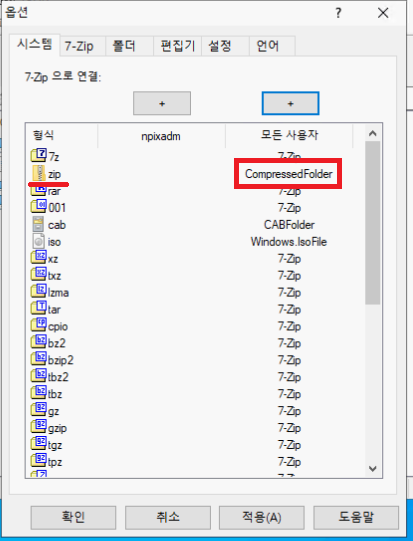413x541 pixels.
Task: Select the tbz format icon
Action: coord(38,393)
